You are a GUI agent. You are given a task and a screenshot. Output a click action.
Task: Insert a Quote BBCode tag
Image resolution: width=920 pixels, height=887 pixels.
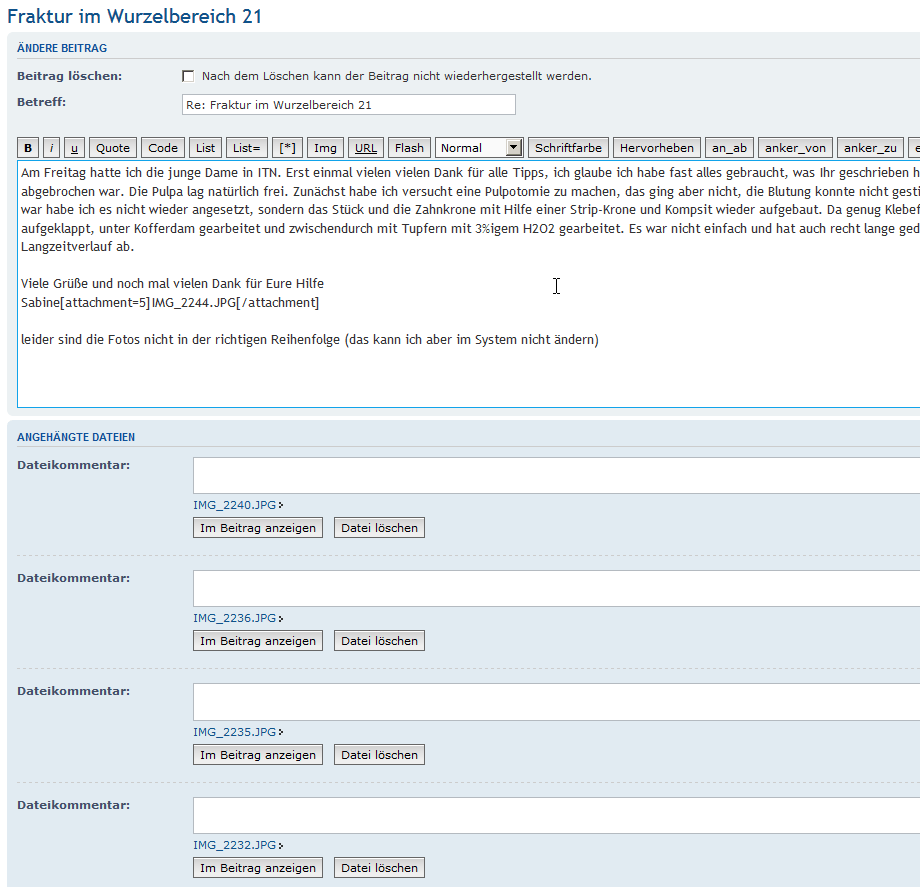113,148
